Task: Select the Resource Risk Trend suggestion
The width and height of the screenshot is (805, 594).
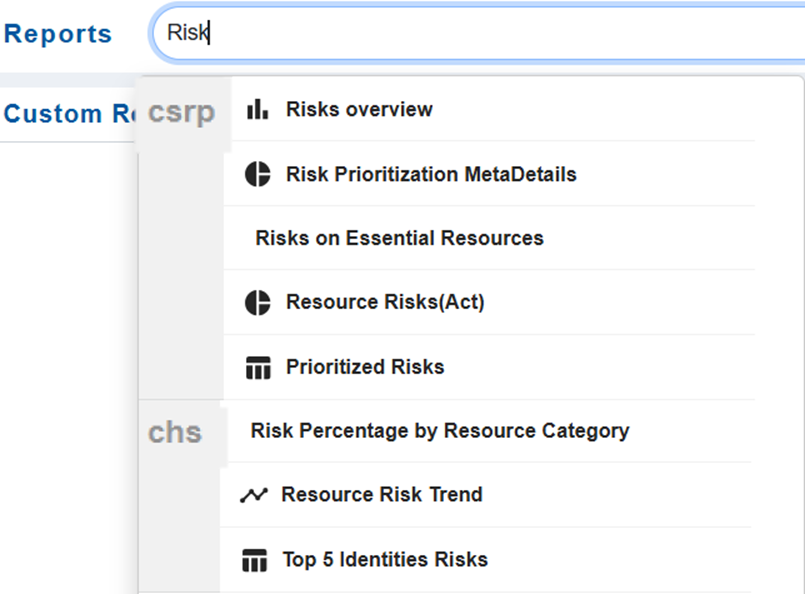Action: [x=382, y=494]
